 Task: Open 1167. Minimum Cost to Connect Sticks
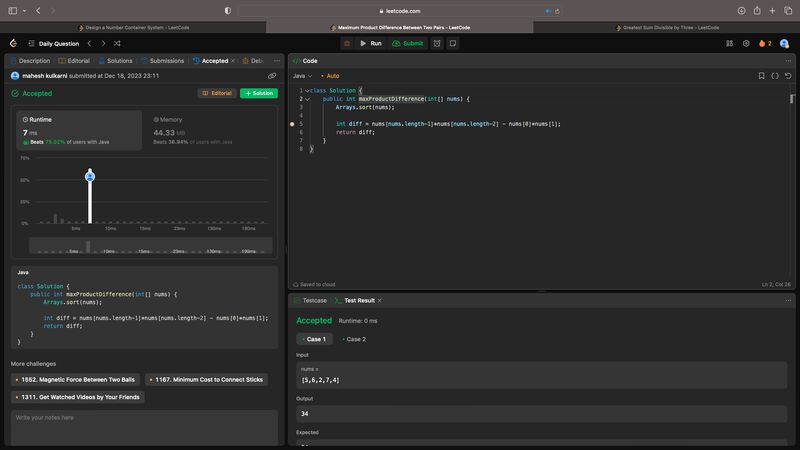(207, 380)
